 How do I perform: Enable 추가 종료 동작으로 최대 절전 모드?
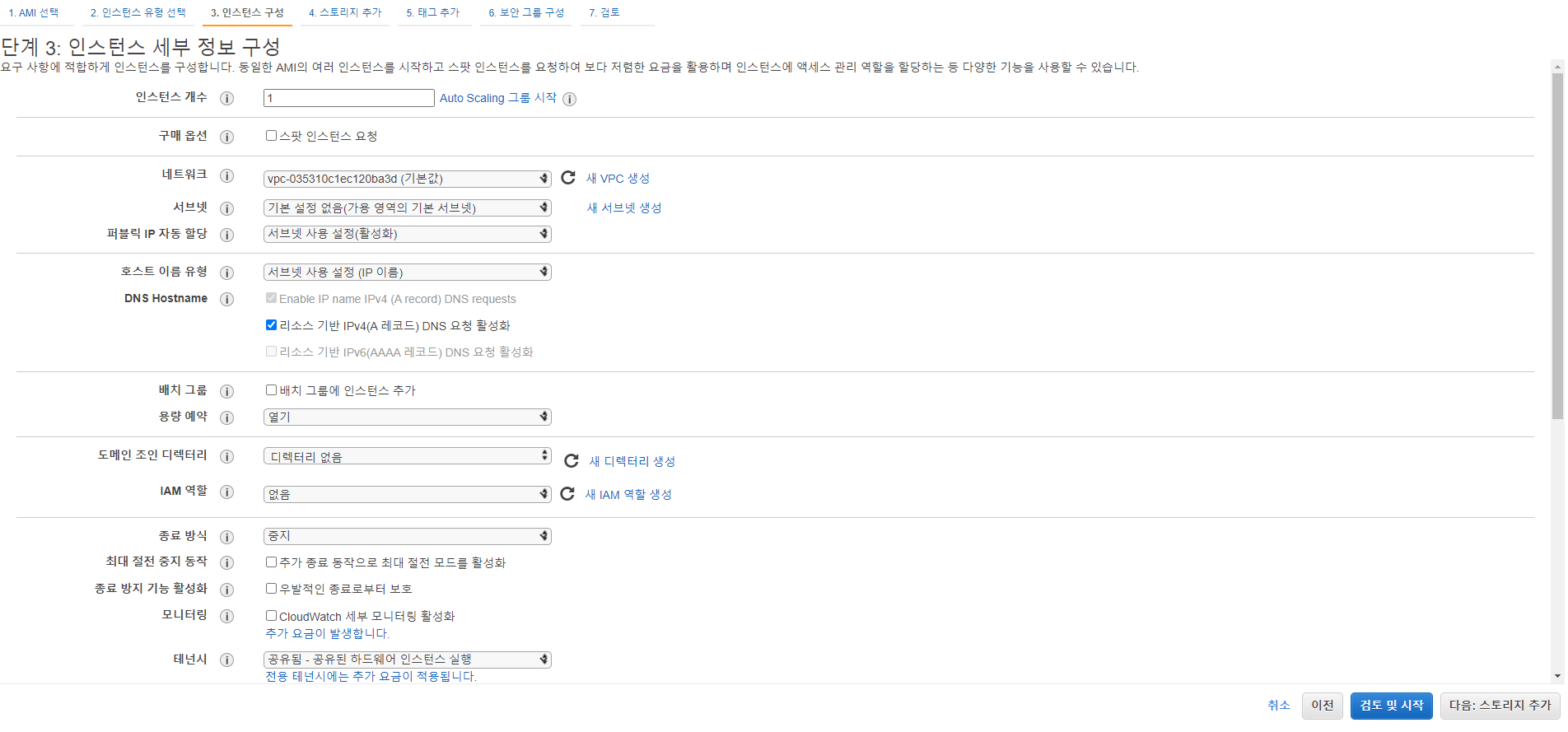271,562
